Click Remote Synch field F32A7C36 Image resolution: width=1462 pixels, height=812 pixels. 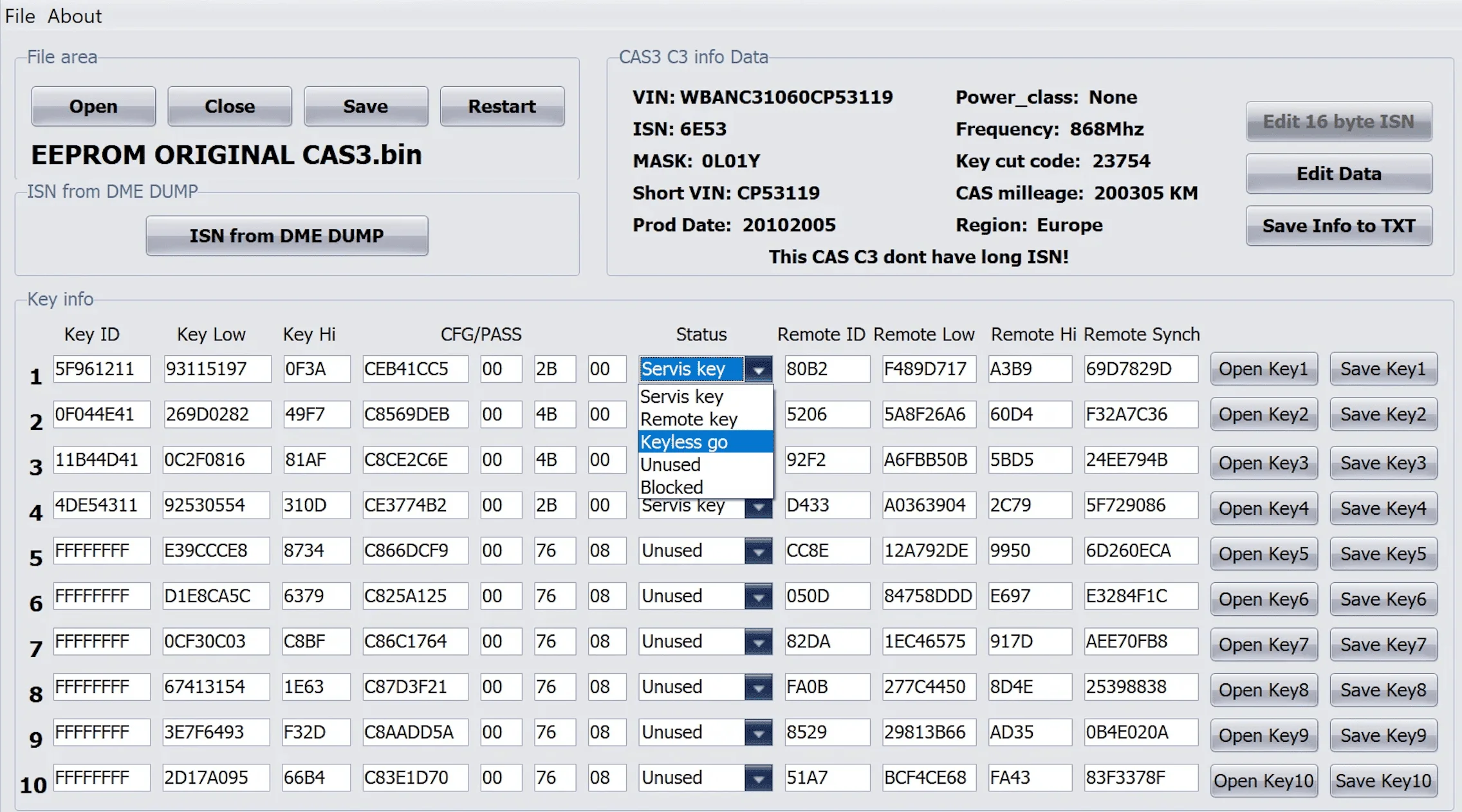(1141, 414)
